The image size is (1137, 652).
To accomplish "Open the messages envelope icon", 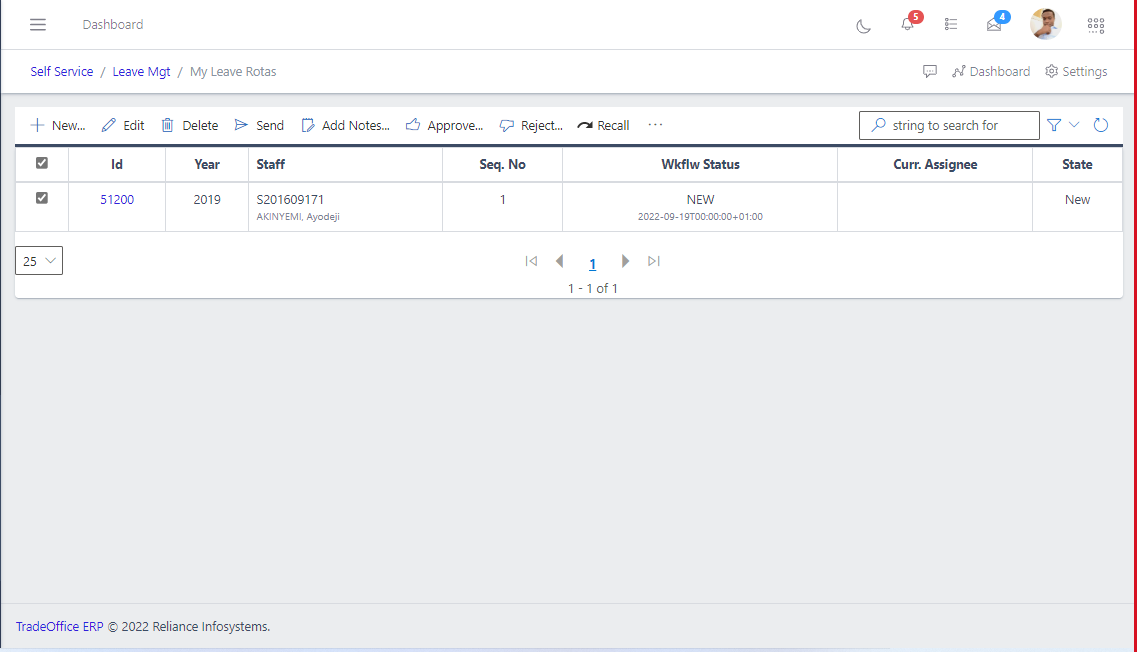I will [x=994, y=25].
